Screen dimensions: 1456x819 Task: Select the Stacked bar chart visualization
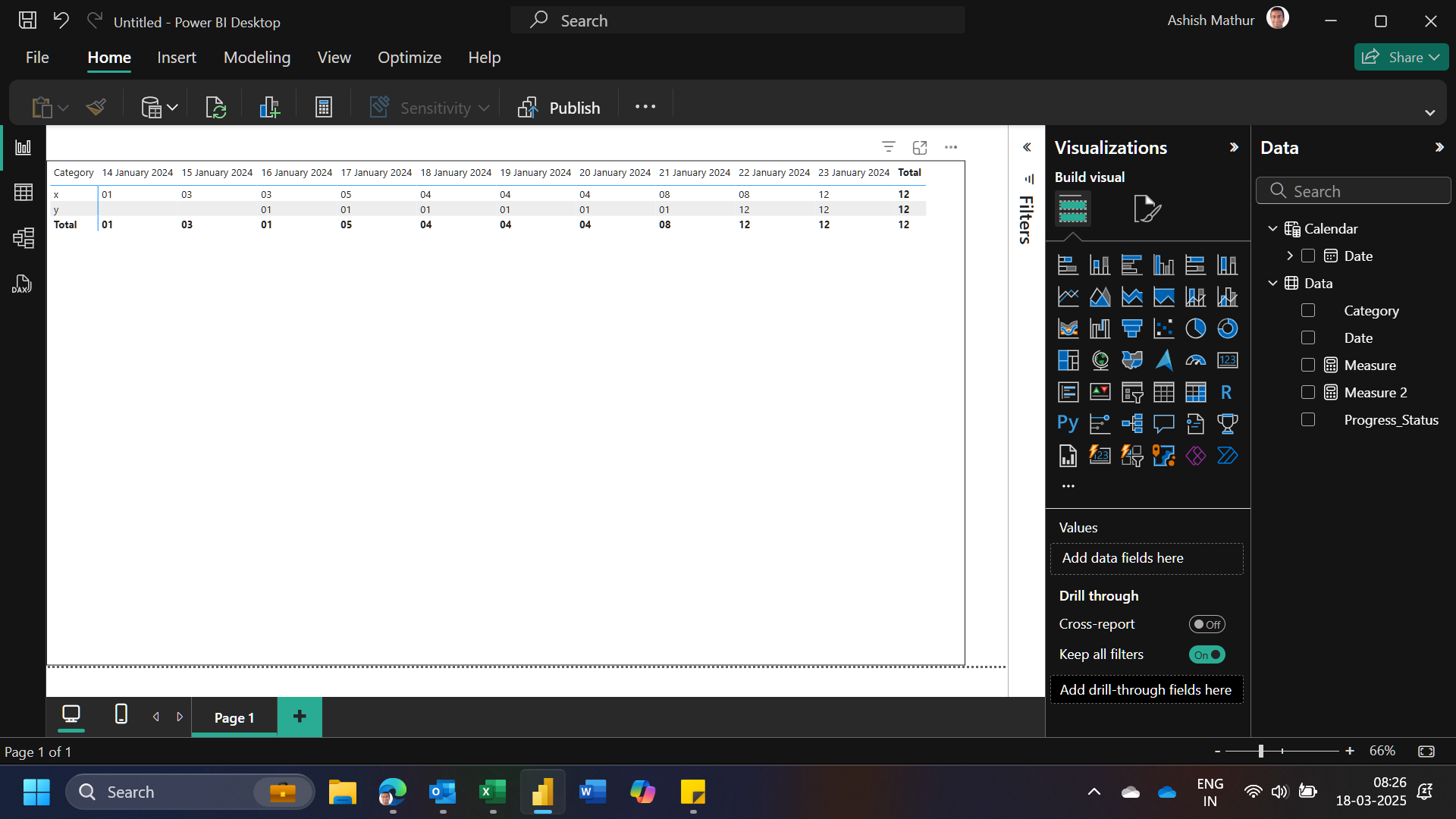pyautogui.click(x=1068, y=265)
